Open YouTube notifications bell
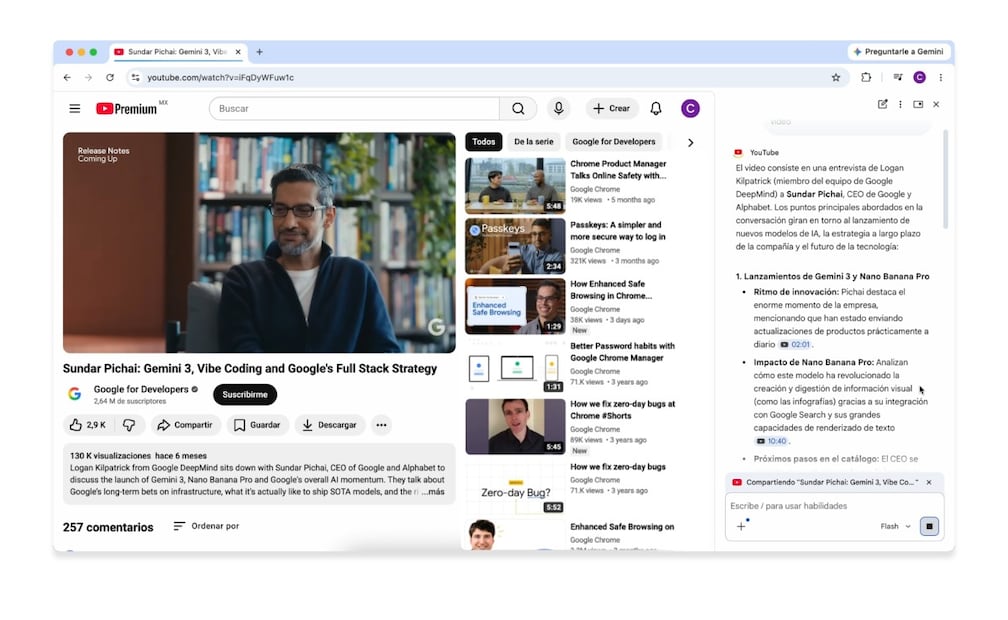This screenshot has height=620, width=1008. [x=656, y=109]
